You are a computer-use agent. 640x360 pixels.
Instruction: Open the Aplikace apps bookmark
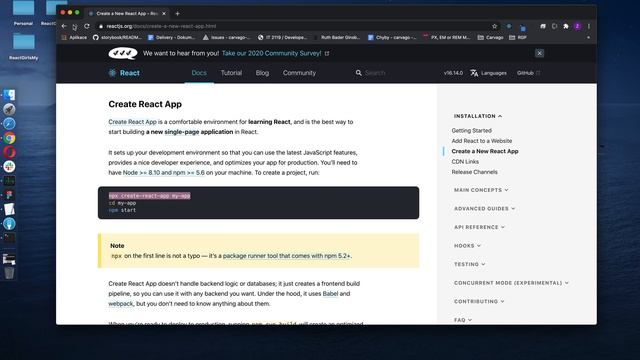coord(74,38)
